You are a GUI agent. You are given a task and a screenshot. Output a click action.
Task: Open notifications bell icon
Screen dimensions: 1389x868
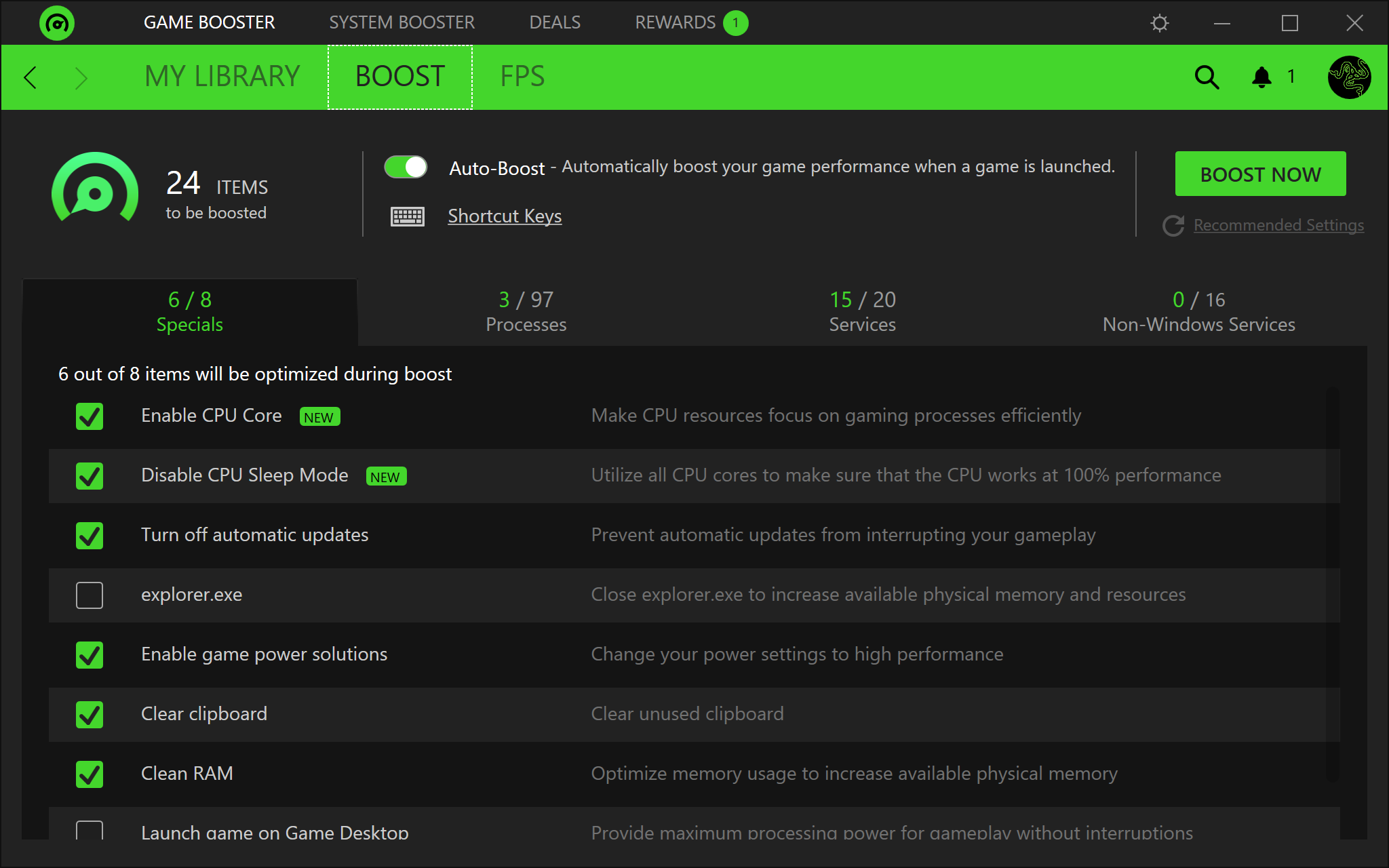(x=1261, y=77)
